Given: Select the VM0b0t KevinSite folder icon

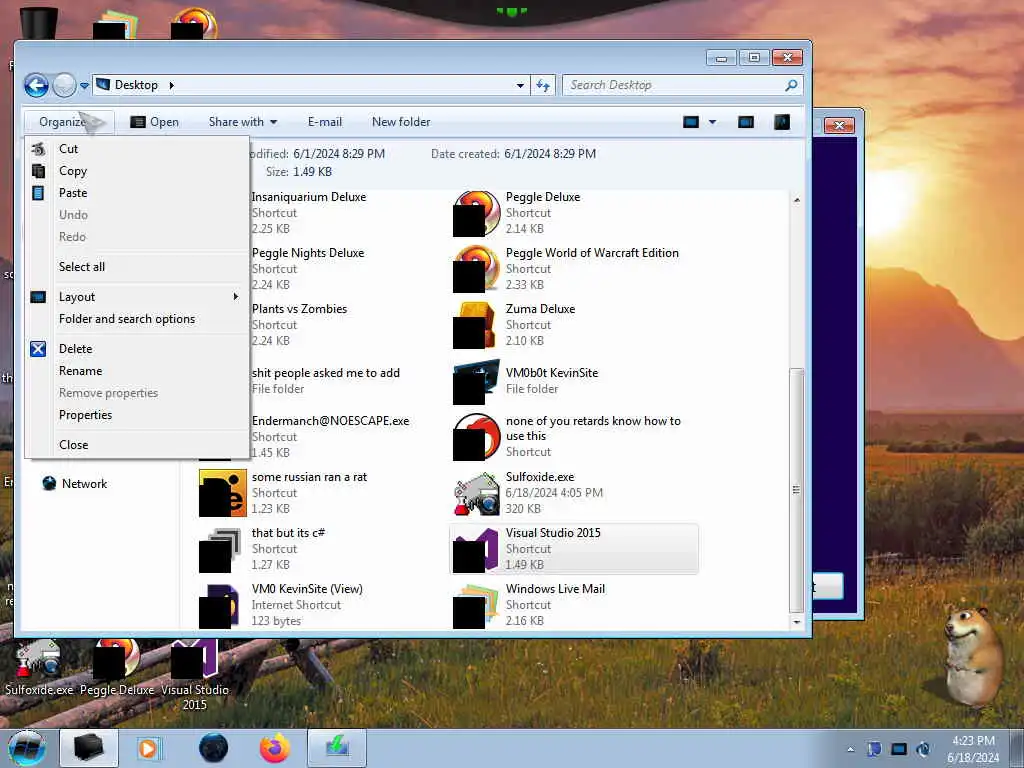Looking at the screenshot, I should pyautogui.click(x=477, y=381).
